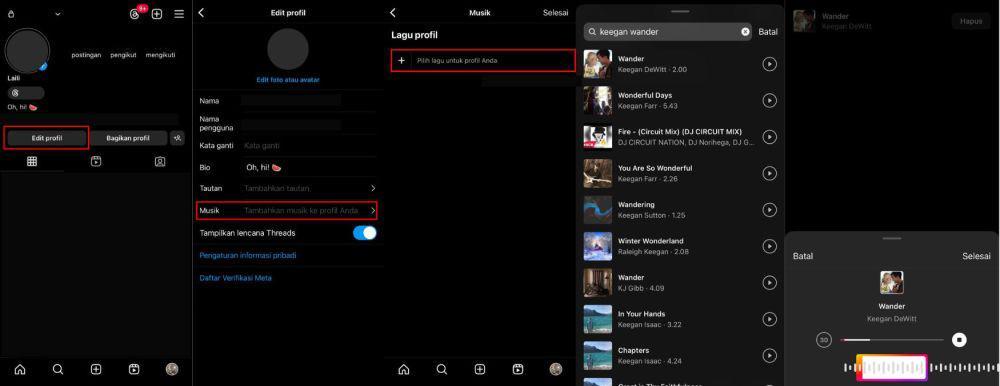
Task: Switch to the posts grid tab
Action: pyautogui.click(x=32, y=161)
